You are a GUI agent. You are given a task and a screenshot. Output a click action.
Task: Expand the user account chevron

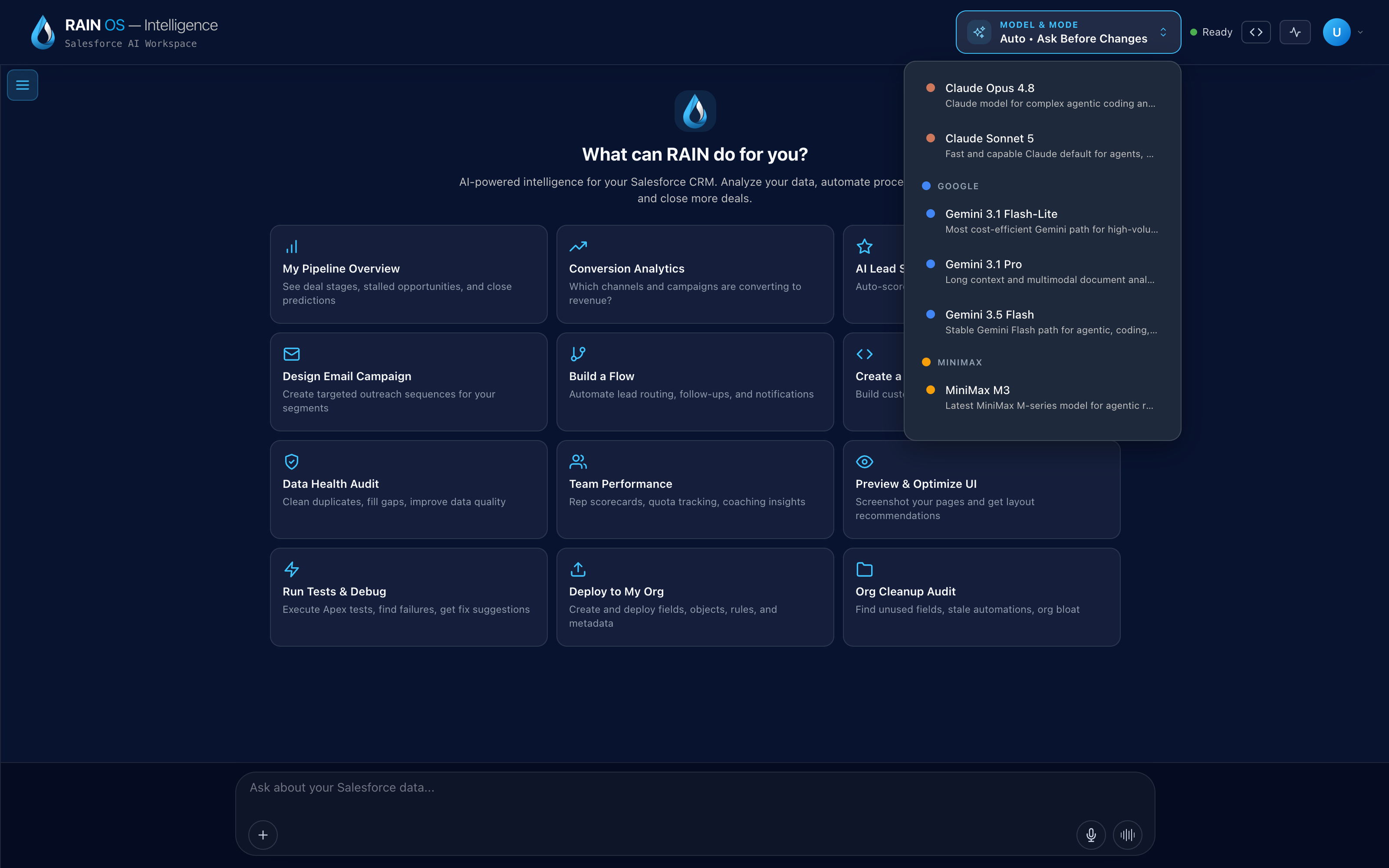1360,33
